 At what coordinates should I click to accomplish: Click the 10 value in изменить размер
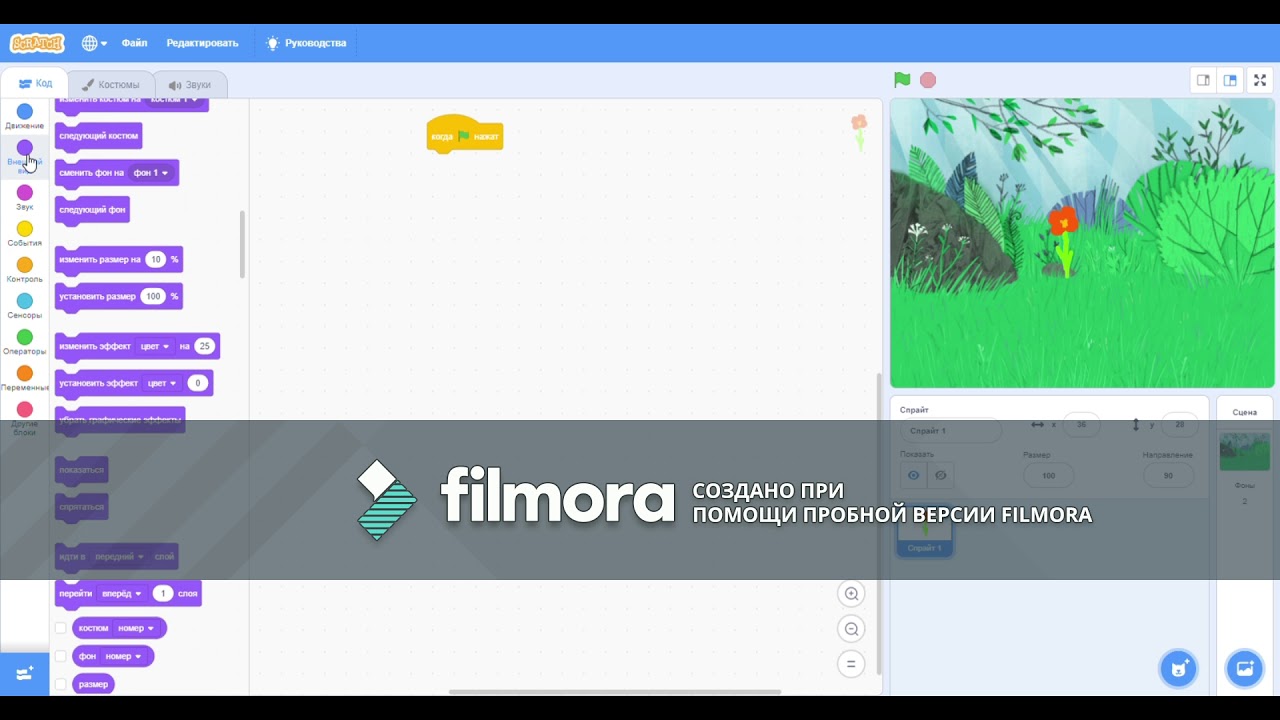(x=155, y=260)
